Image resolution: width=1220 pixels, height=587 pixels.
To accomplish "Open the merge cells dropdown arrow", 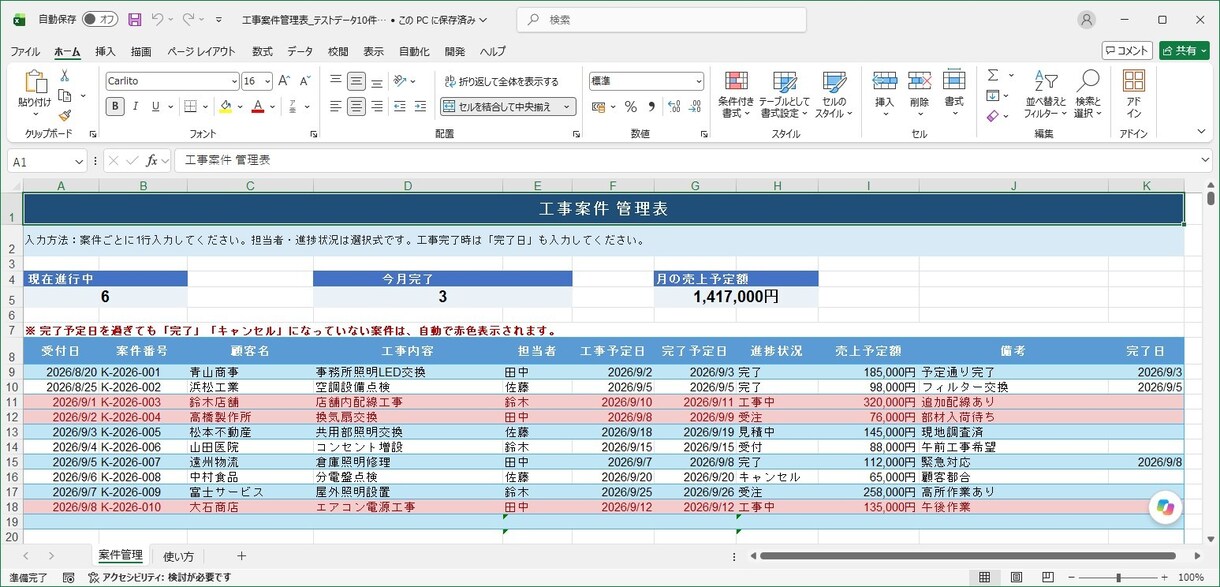I will click(x=567, y=106).
